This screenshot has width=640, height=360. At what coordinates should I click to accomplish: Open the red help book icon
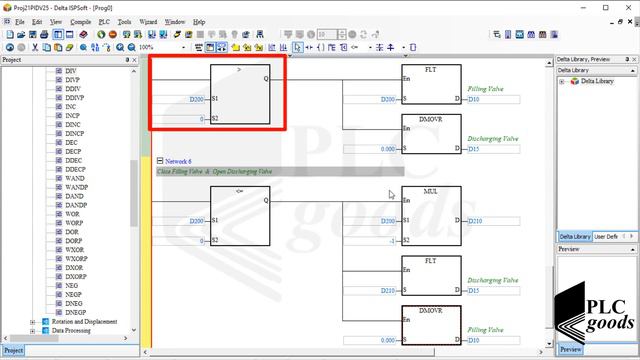[83, 35]
